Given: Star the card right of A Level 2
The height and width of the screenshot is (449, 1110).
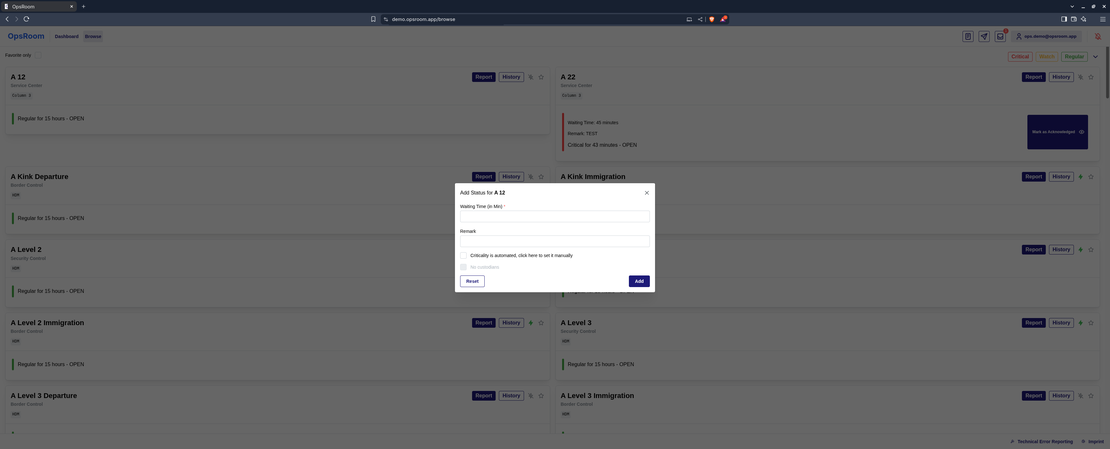Looking at the screenshot, I should click(x=1091, y=249).
